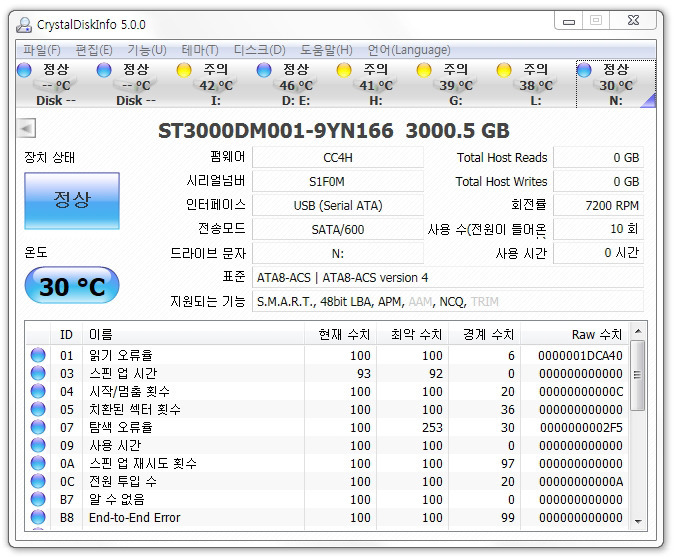Viewport: 675px width, 559px height.
Task: Click the status orb for attribute 05
Action: (38, 409)
